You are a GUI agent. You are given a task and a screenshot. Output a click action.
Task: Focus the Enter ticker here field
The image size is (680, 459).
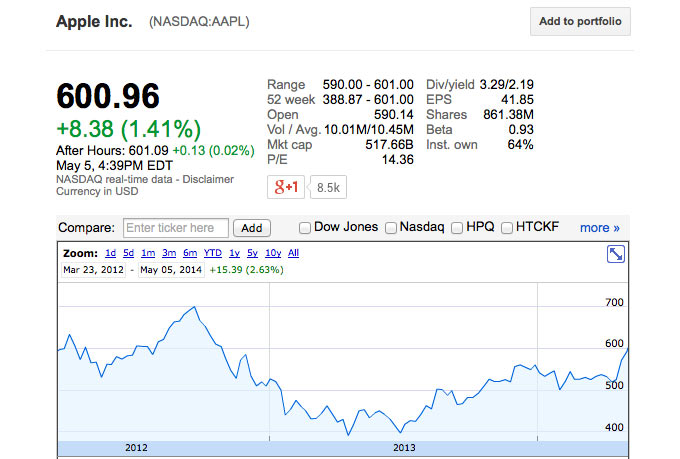point(176,228)
